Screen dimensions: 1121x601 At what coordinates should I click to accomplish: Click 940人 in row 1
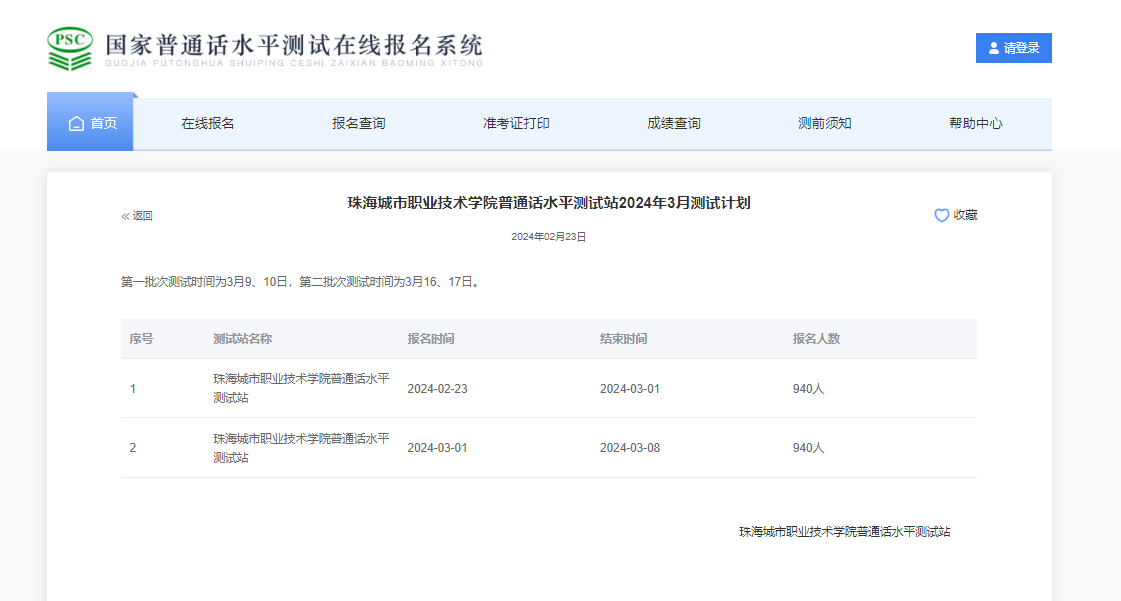click(x=809, y=389)
